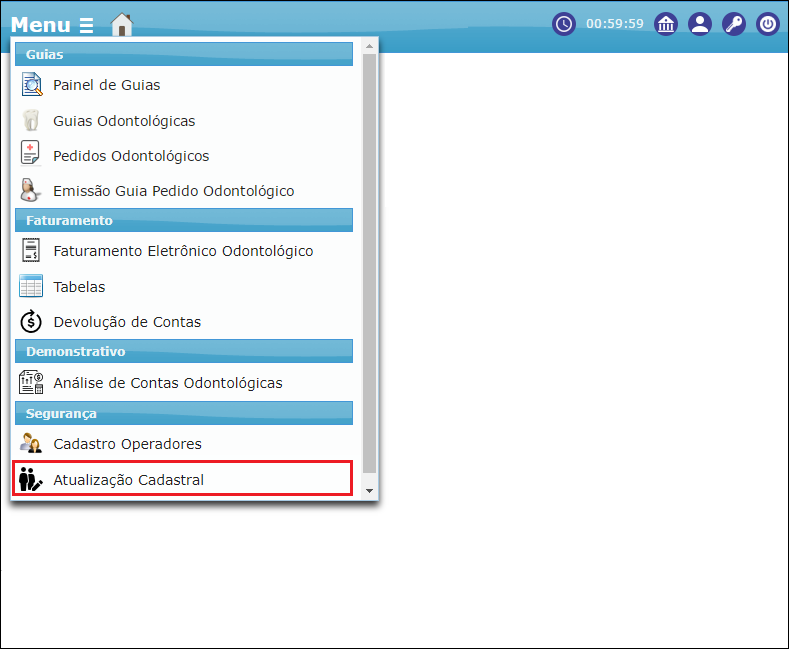The image size is (789, 649).
Task: Click the Atualização Cadastral people-pencil icon
Action: pos(30,479)
